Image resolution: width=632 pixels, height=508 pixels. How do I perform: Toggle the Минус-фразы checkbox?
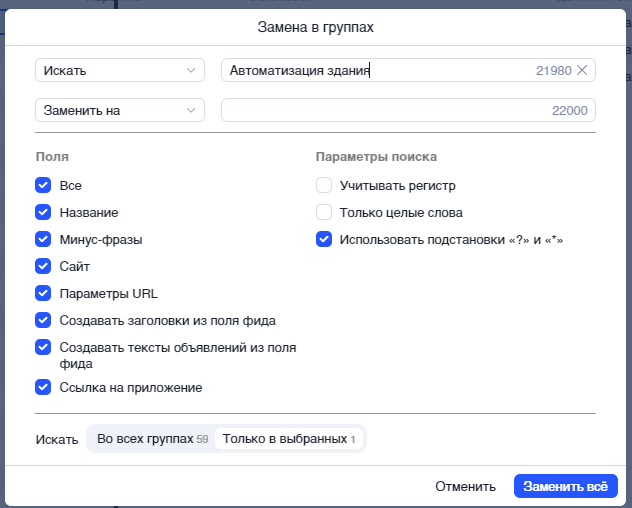43,240
